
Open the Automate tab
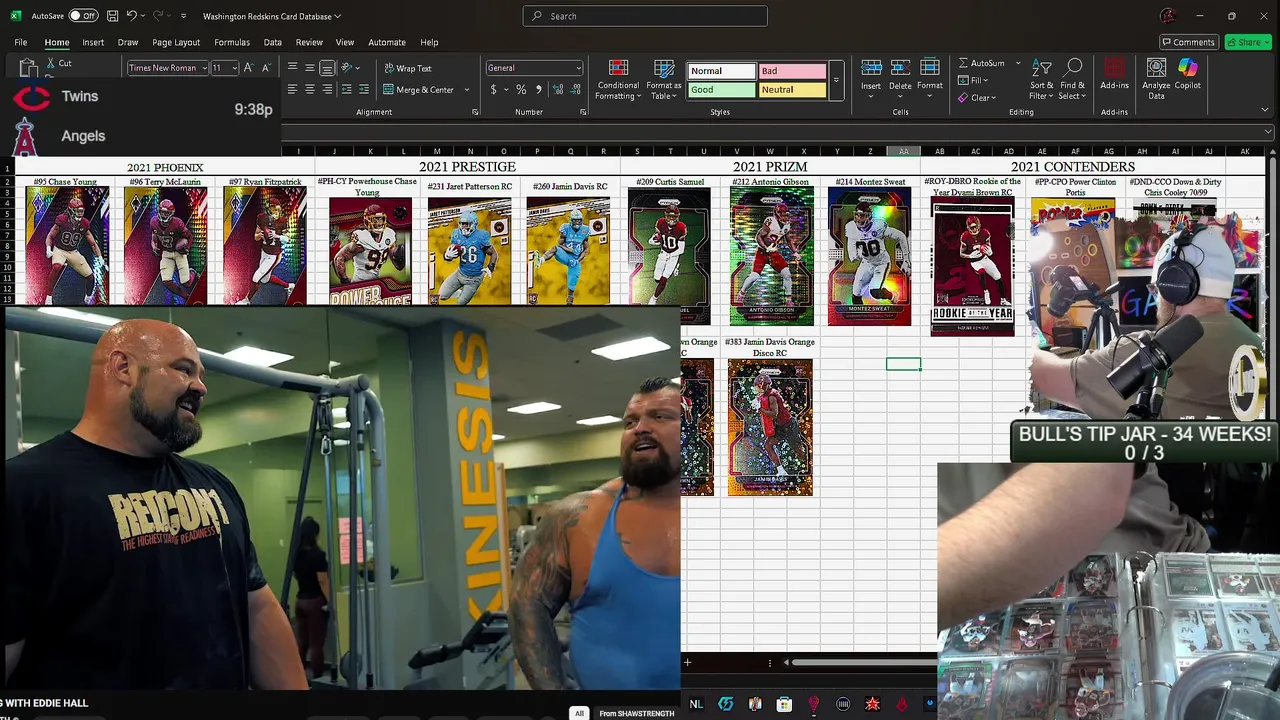point(387,42)
